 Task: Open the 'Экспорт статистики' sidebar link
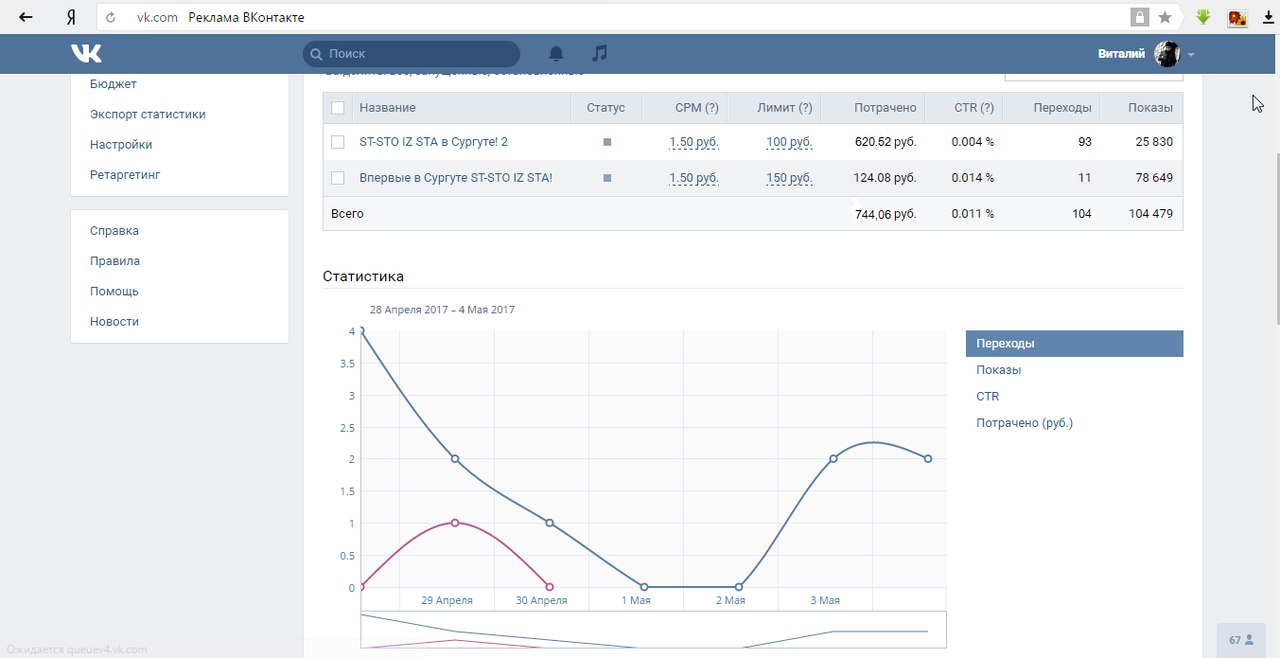tap(147, 114)
